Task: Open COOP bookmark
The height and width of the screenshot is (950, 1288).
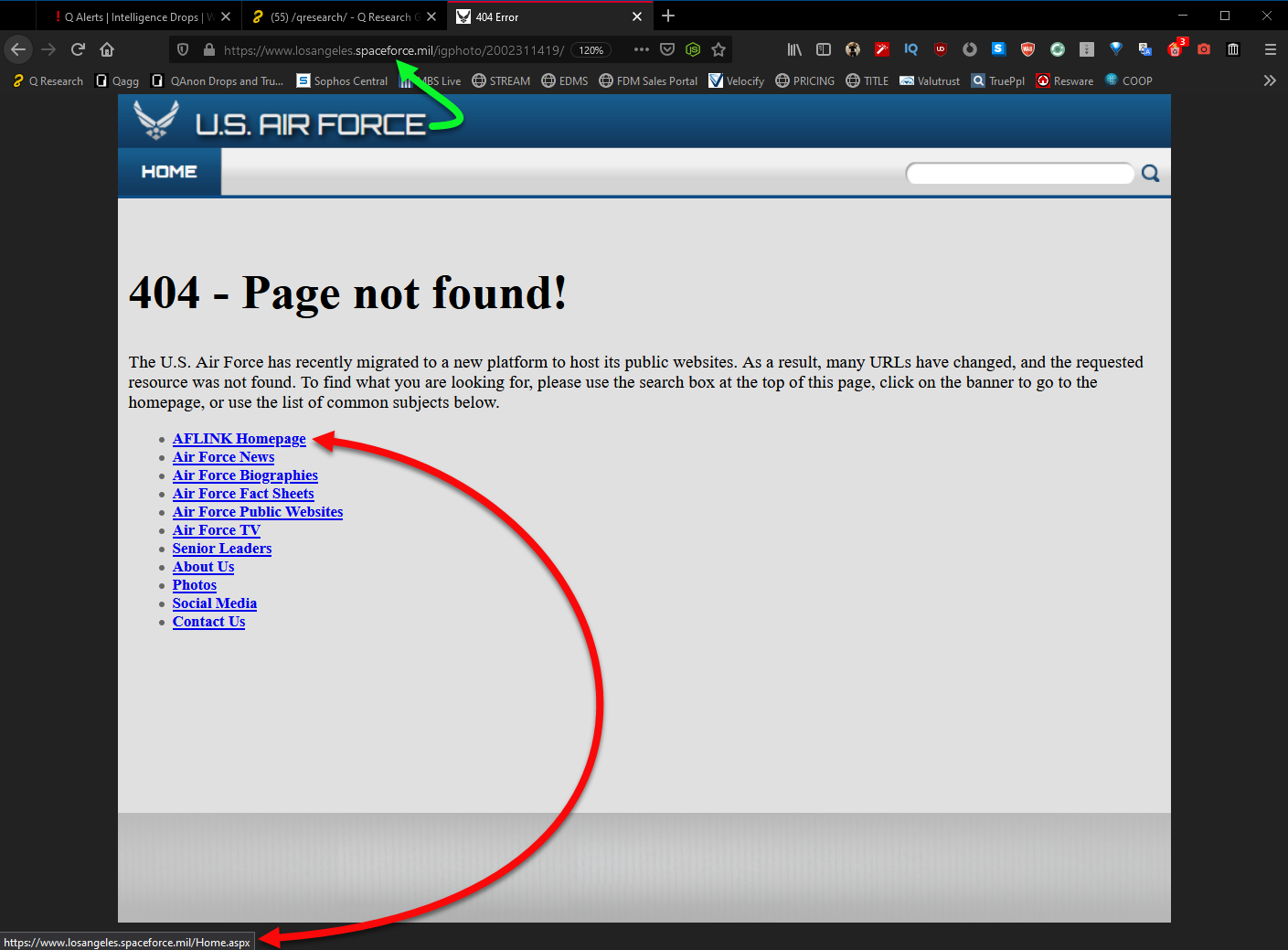Action: click(x=1129, y=80)
